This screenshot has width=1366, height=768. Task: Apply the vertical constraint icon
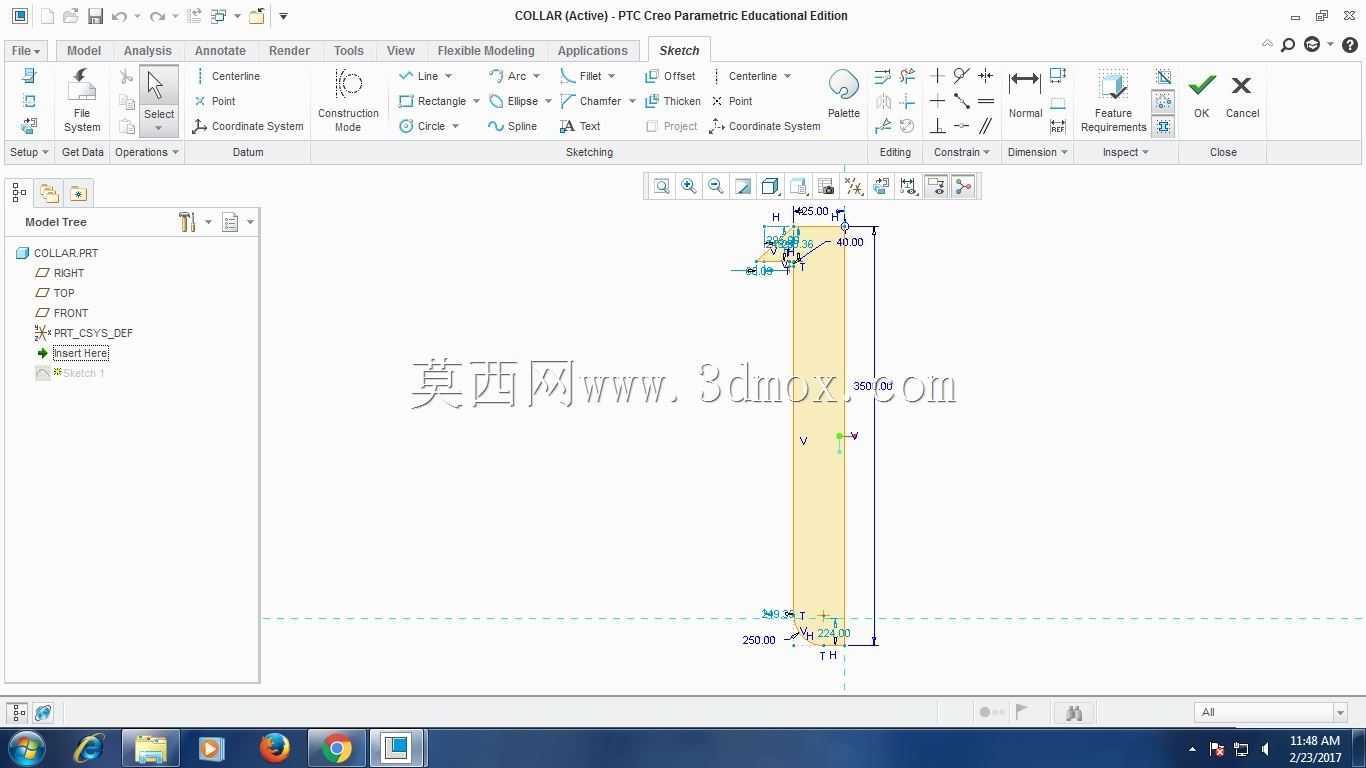(937, 76)
